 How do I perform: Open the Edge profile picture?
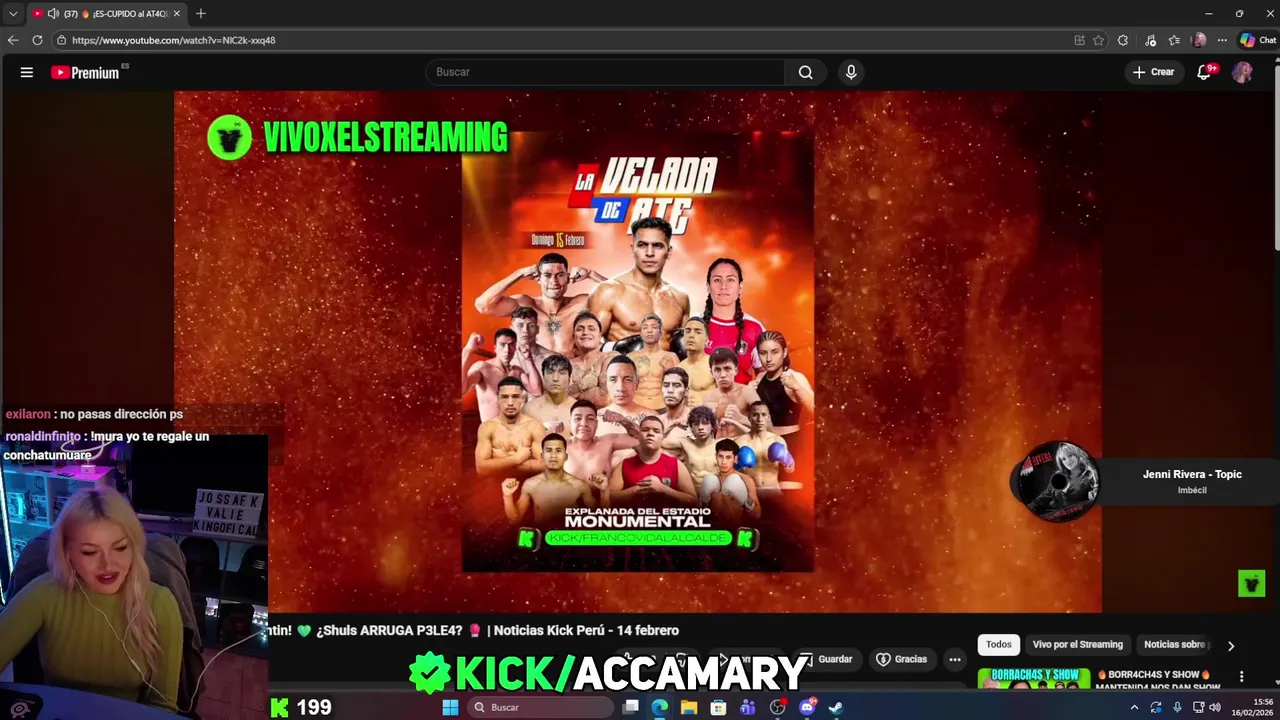(x=1199, y=40)
